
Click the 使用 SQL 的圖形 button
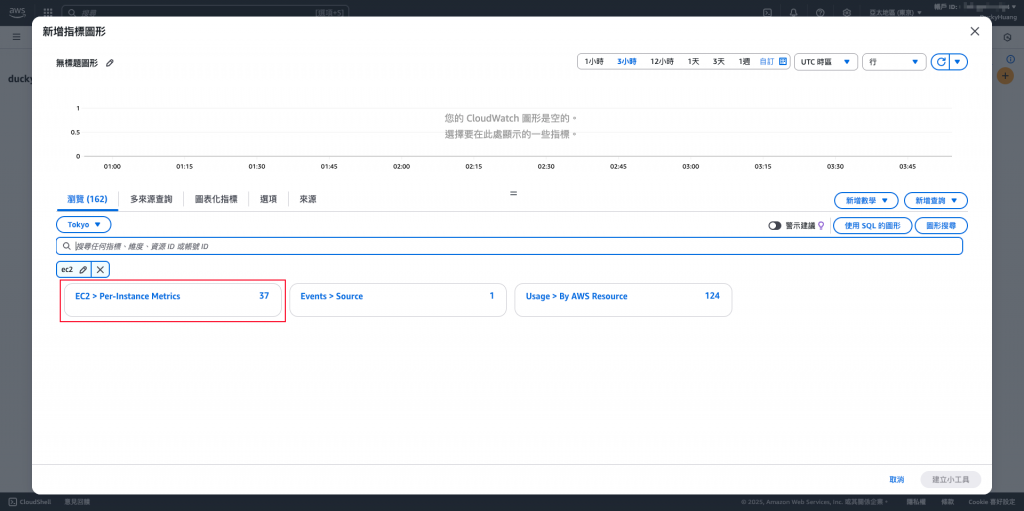872,225
